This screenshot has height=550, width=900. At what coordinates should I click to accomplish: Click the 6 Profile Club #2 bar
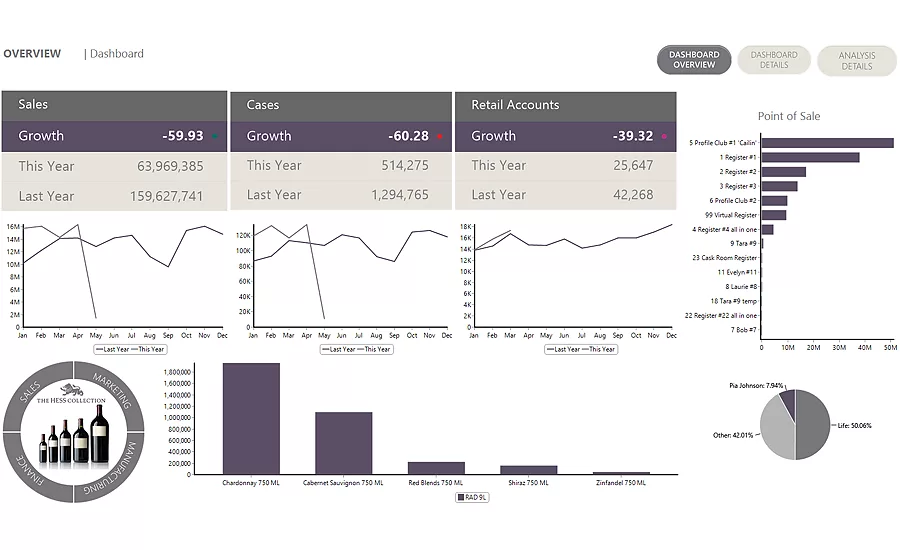[x=774, y=200]
